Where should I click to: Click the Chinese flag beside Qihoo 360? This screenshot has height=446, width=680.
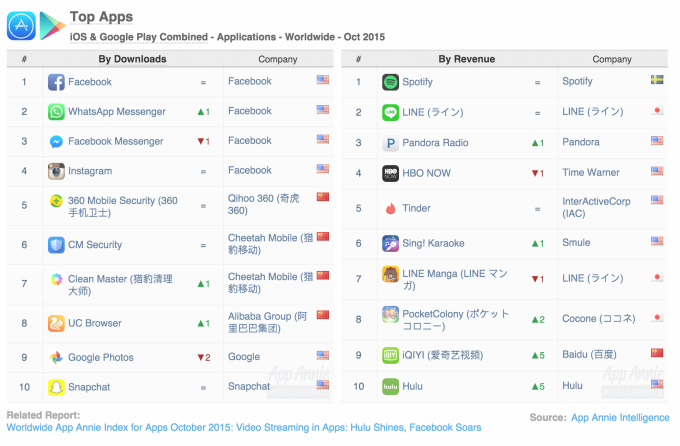(x=323, y=197)
